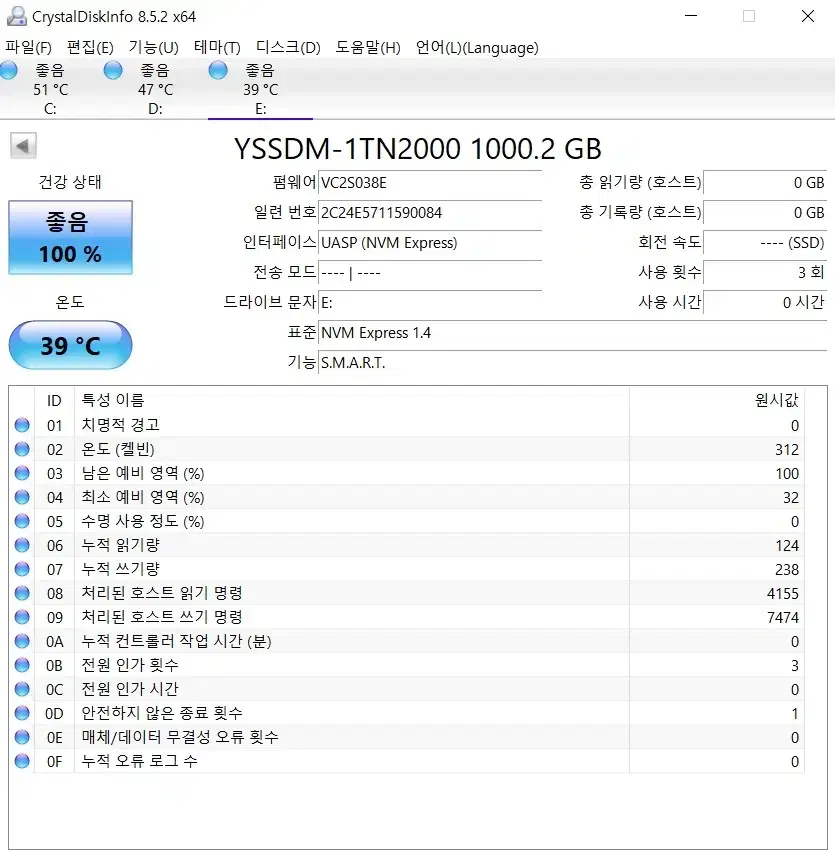Click the serial number field 2C24E5711590084

pyautogui.click(x=430, y=213)
